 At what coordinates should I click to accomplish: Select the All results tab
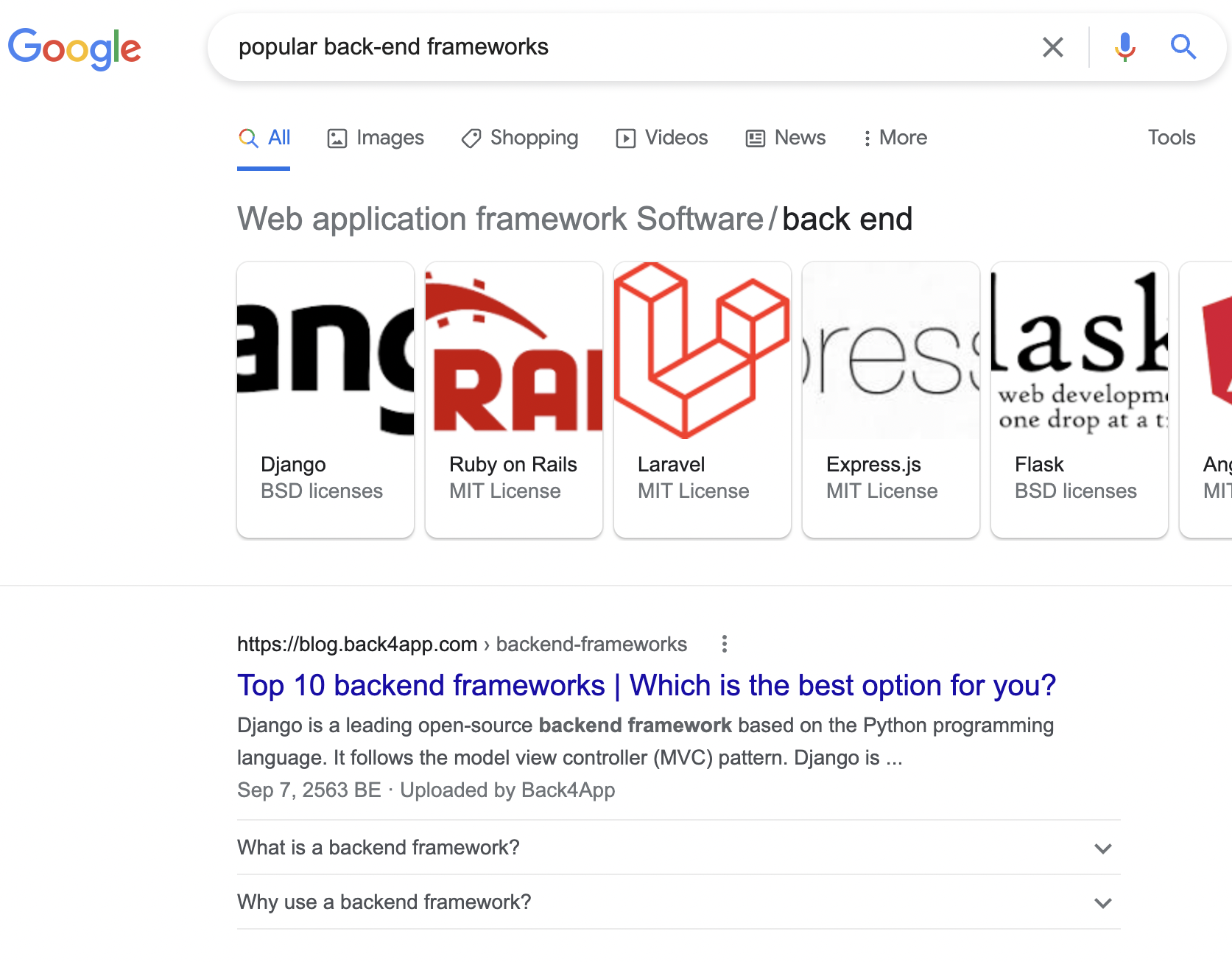click(x=264, y=138)
